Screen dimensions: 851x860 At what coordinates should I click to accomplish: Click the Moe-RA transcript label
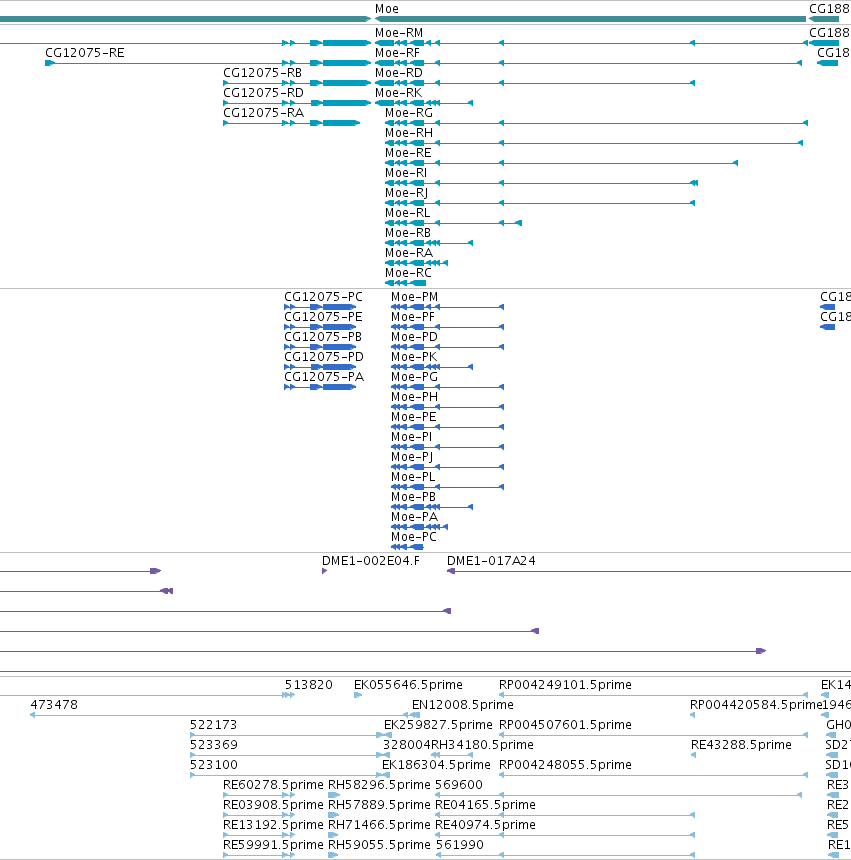tap(409, 253)
